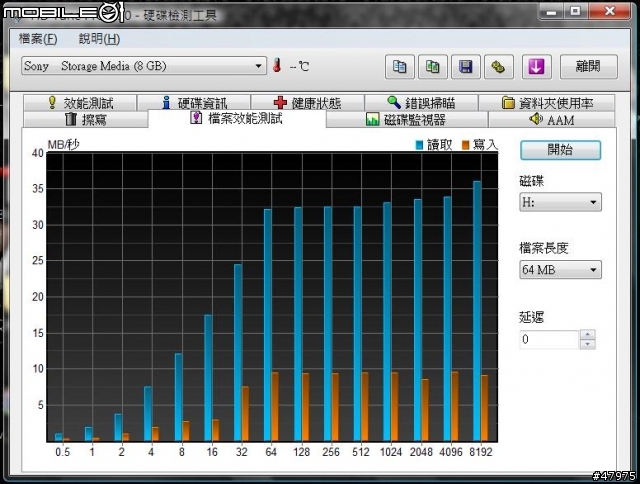Screen dimensions: 640x484
Task: Click the copy screenshot to clipboard icon
Action: (433, 67)
